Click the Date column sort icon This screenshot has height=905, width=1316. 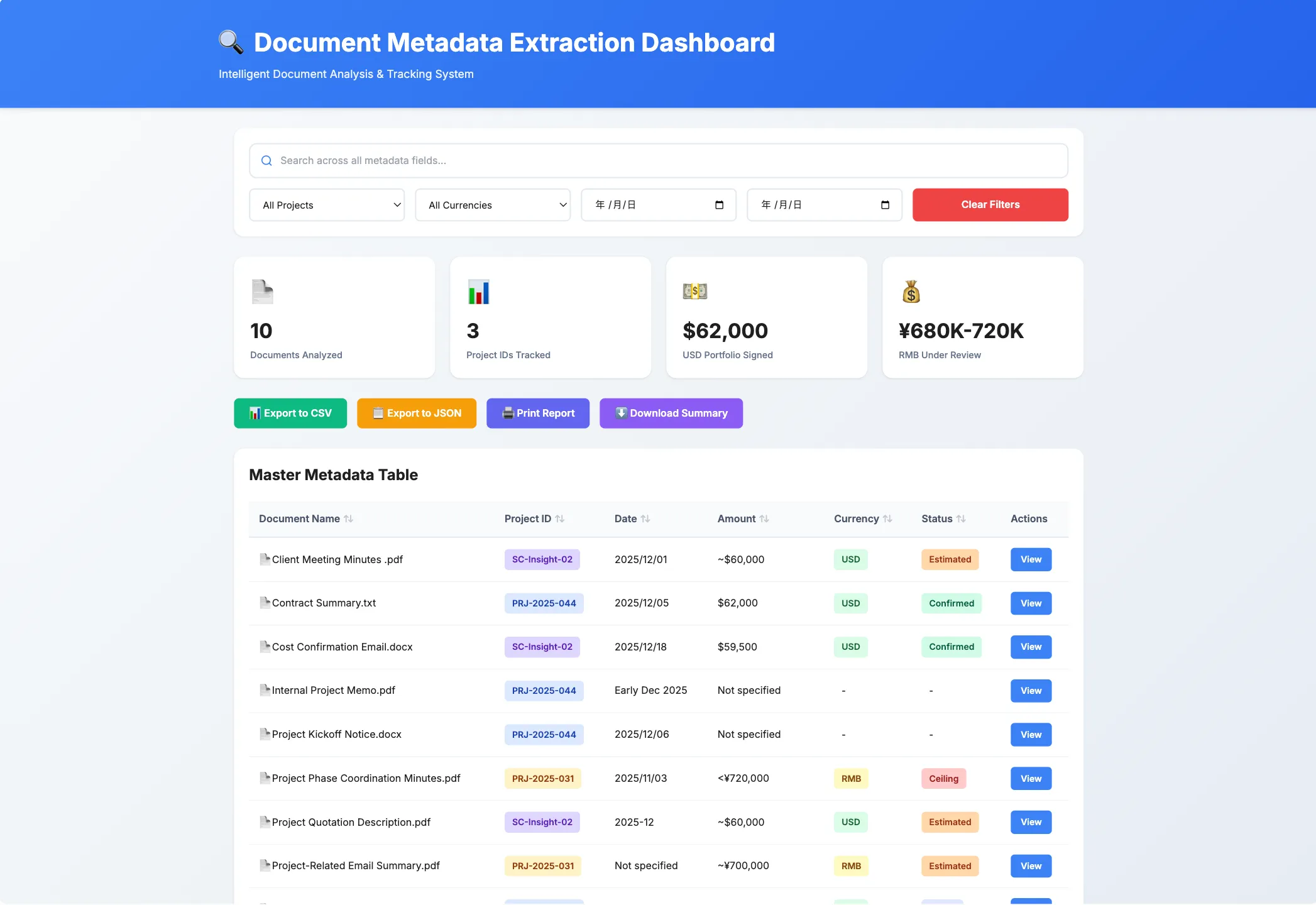coord(645,519)
